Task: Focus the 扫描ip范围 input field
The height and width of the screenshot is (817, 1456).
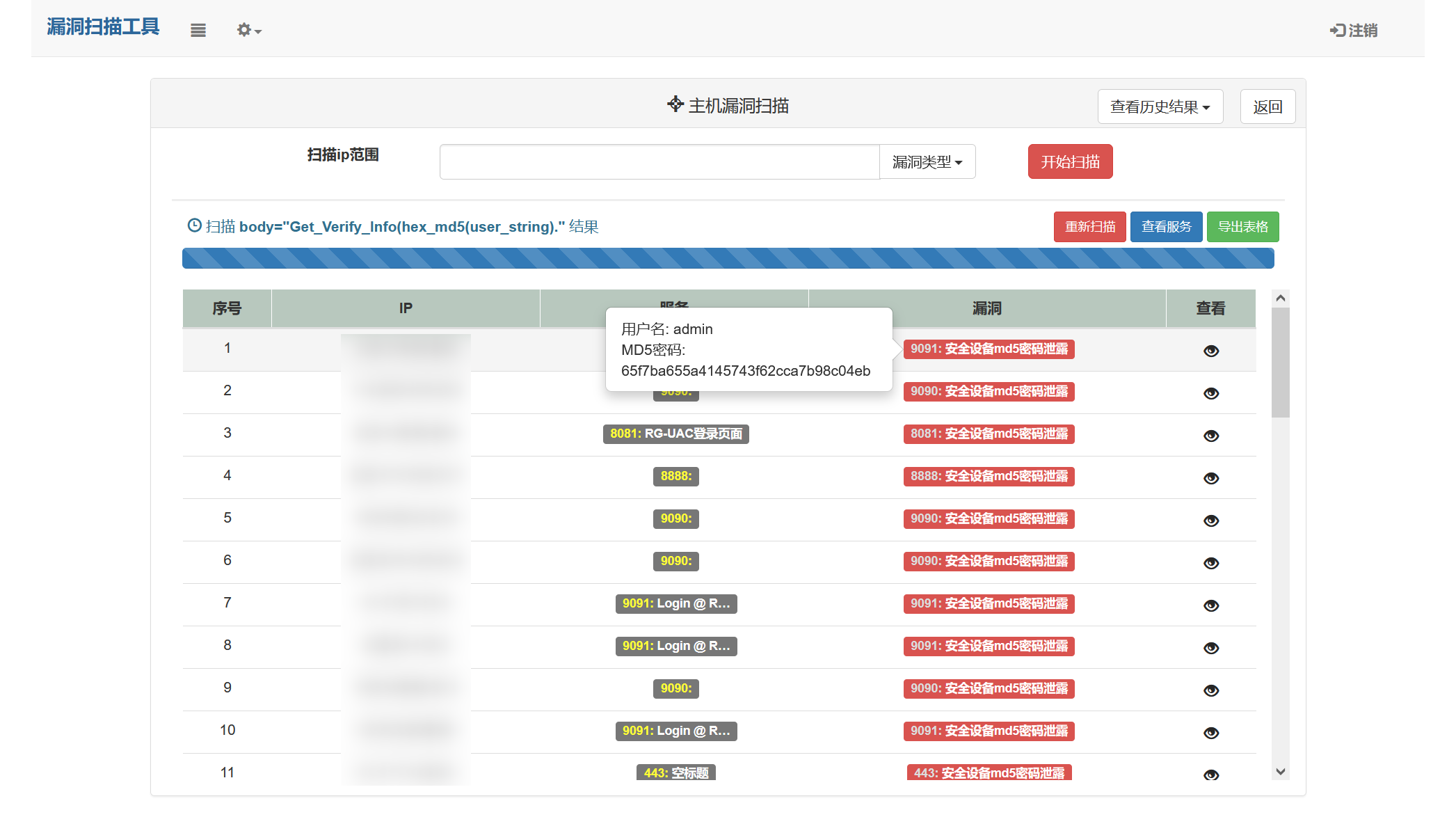Action: (659, 162)
